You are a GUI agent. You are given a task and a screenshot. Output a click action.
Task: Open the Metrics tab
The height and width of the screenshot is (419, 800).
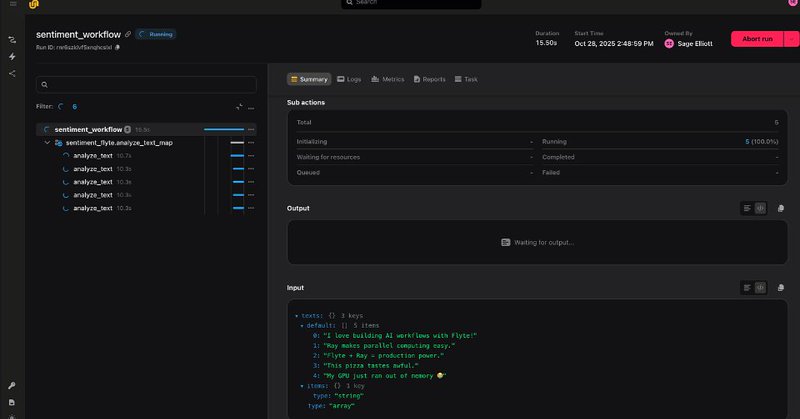(388, 79)
